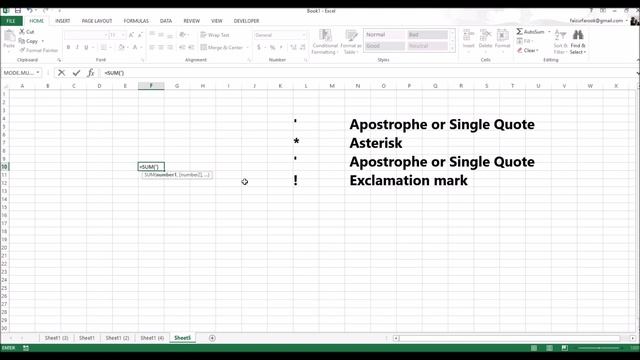640x360 pixels.
Task: Select the Sheet1 (3) worksheet tab
Action: 56,338
